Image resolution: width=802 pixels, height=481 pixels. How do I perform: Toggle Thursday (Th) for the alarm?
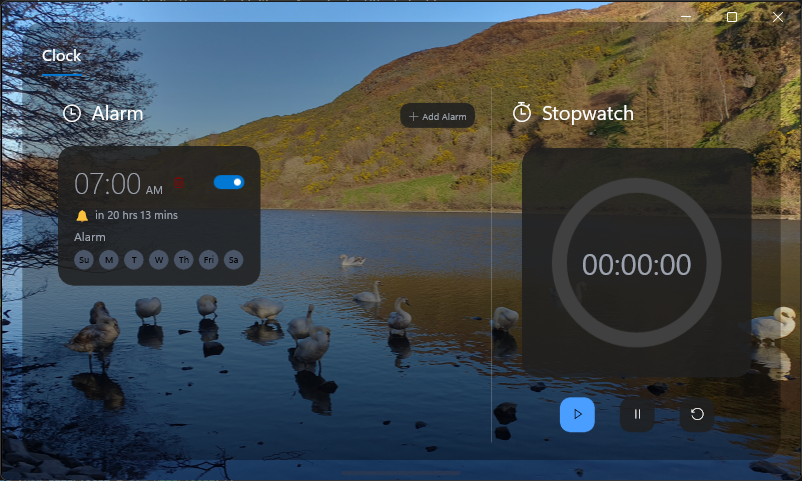tap(184, 260)
